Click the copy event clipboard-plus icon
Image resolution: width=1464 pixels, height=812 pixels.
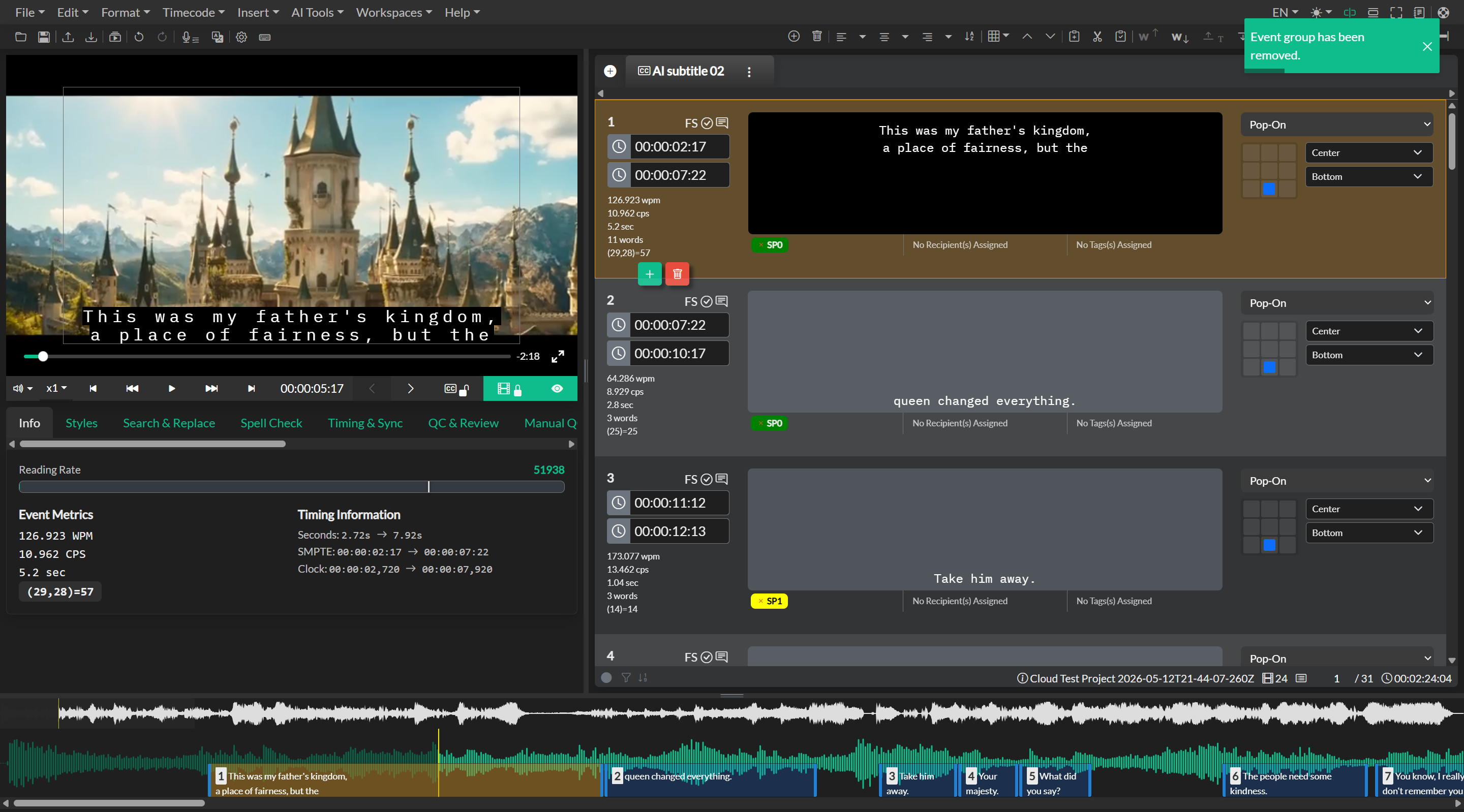point(1074,37)
